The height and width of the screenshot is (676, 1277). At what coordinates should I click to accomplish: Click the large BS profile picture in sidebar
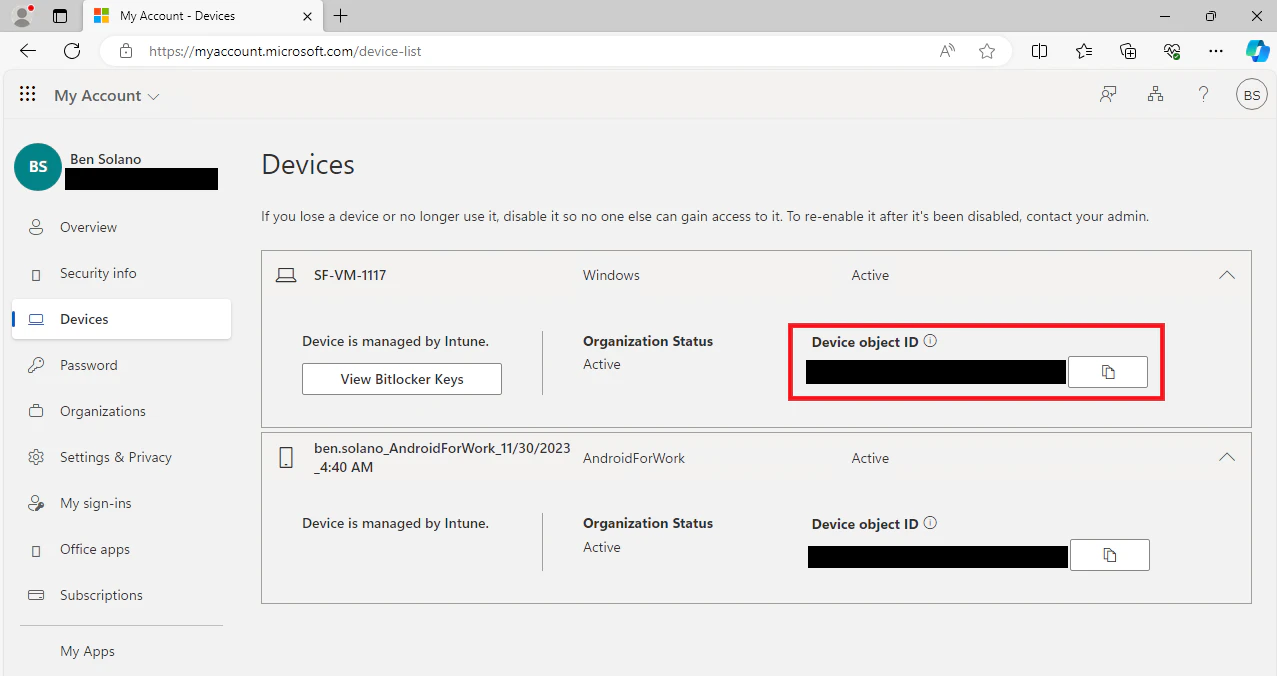point(38,167)
